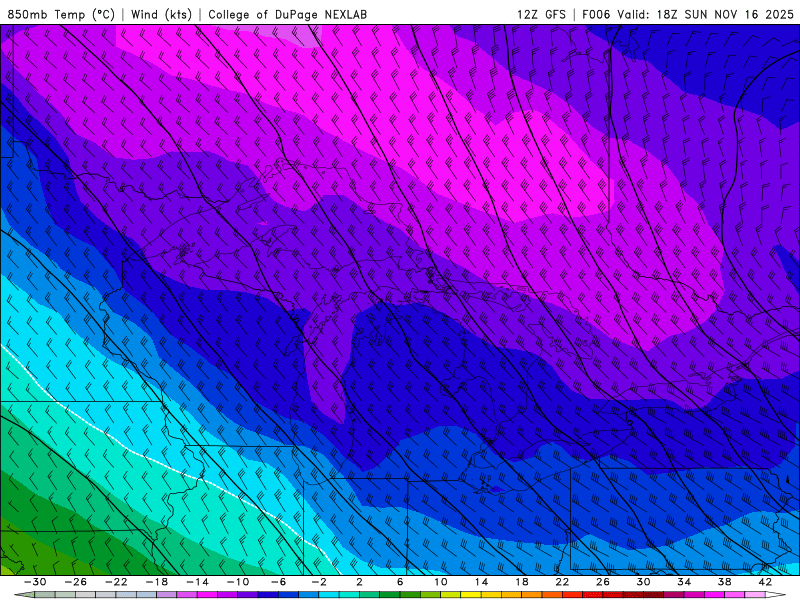Click the "F006" forecast hour label
The width and height of the screenshot is (800, 600).
[x=596, y=14]
